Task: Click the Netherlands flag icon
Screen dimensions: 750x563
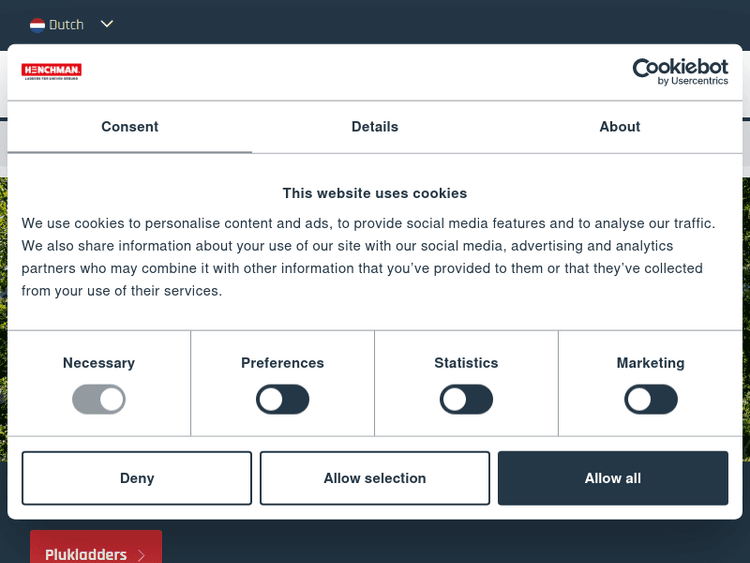Action: pyautogui.click(x=37, y=24)
